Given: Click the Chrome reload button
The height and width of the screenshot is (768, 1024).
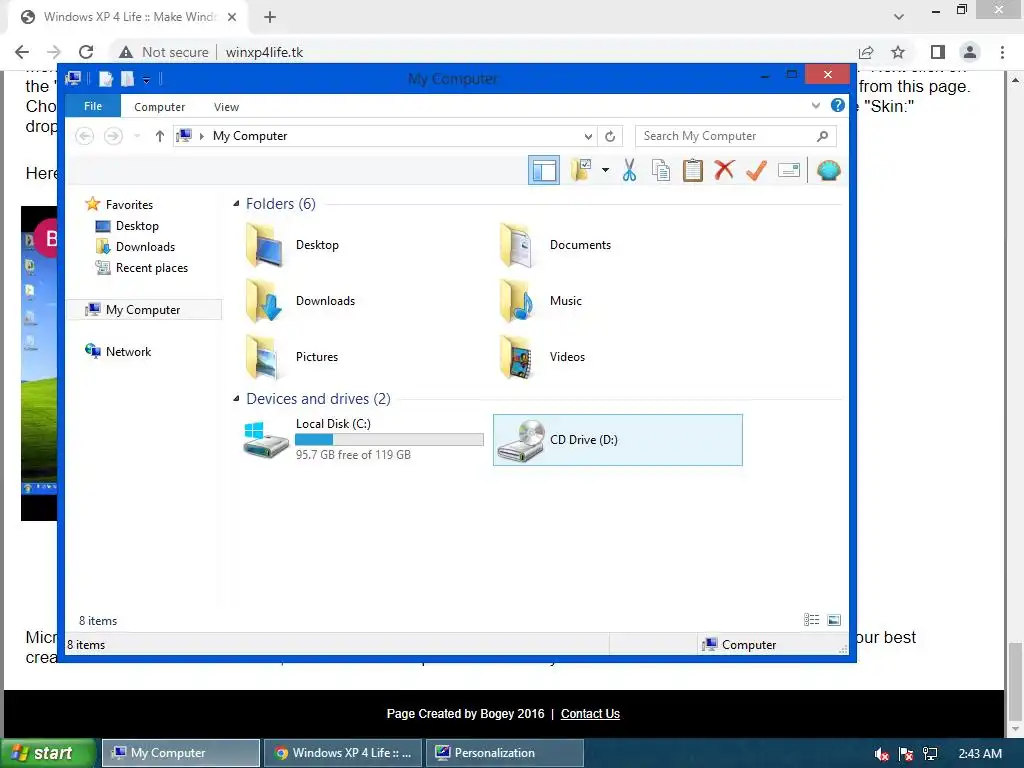Looking at the screenshot, I should click(x=86, y=52).
